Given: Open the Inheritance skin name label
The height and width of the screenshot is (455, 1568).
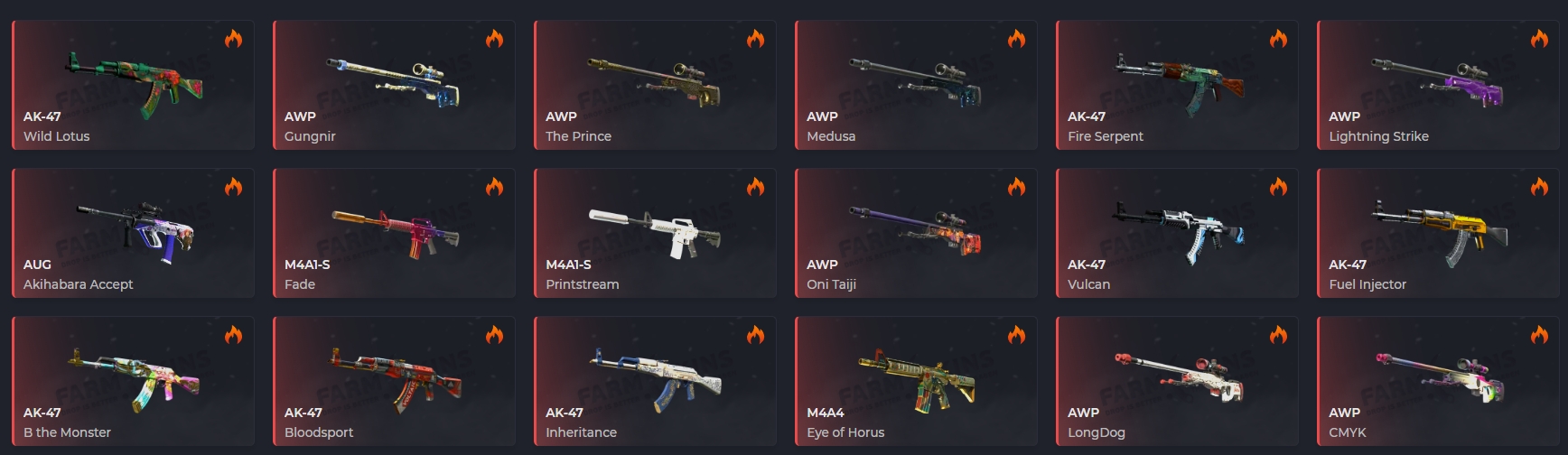Looking at the screenshot, I should (x=581, y=432).
